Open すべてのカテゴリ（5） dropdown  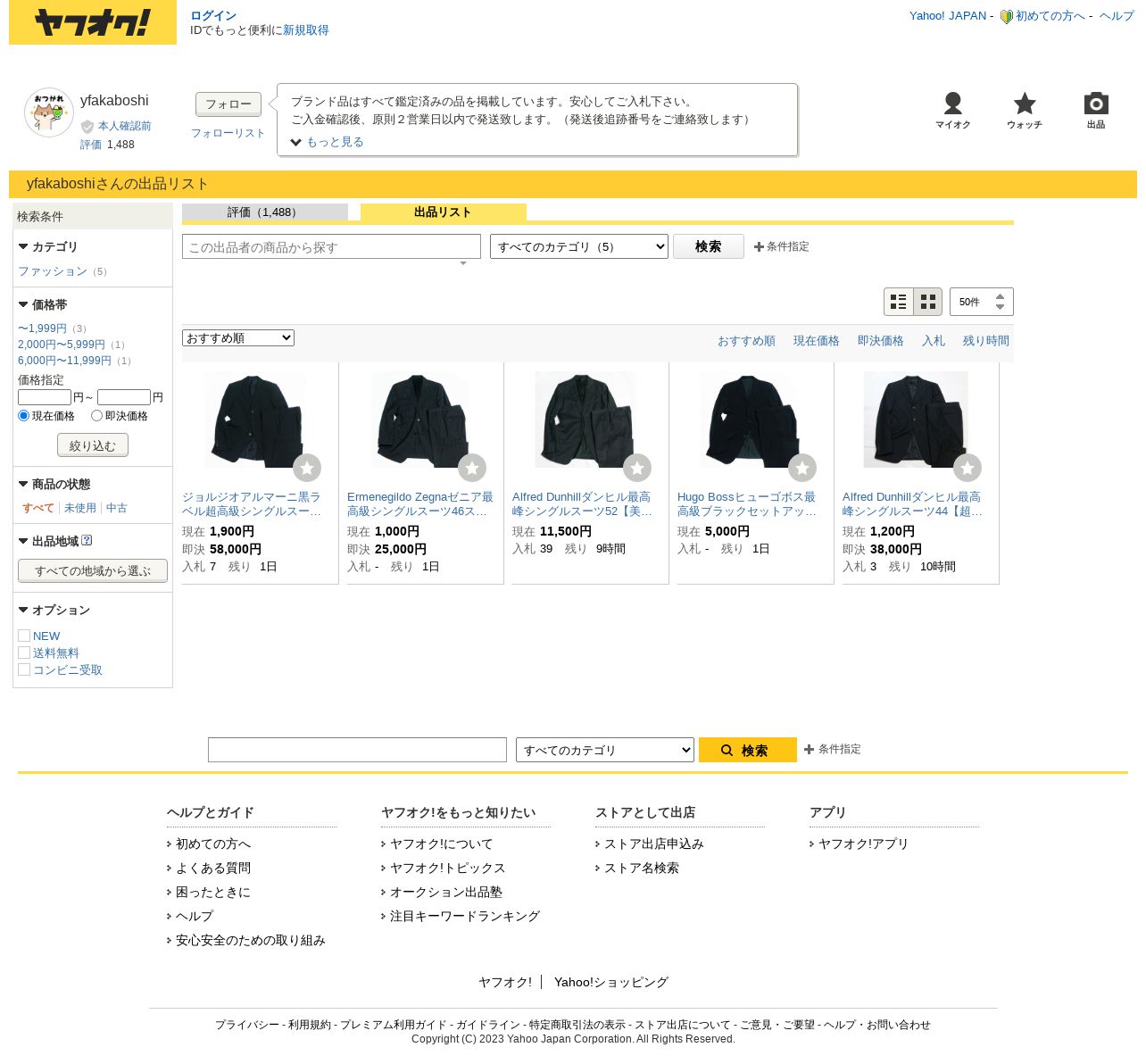pos(579,246)
